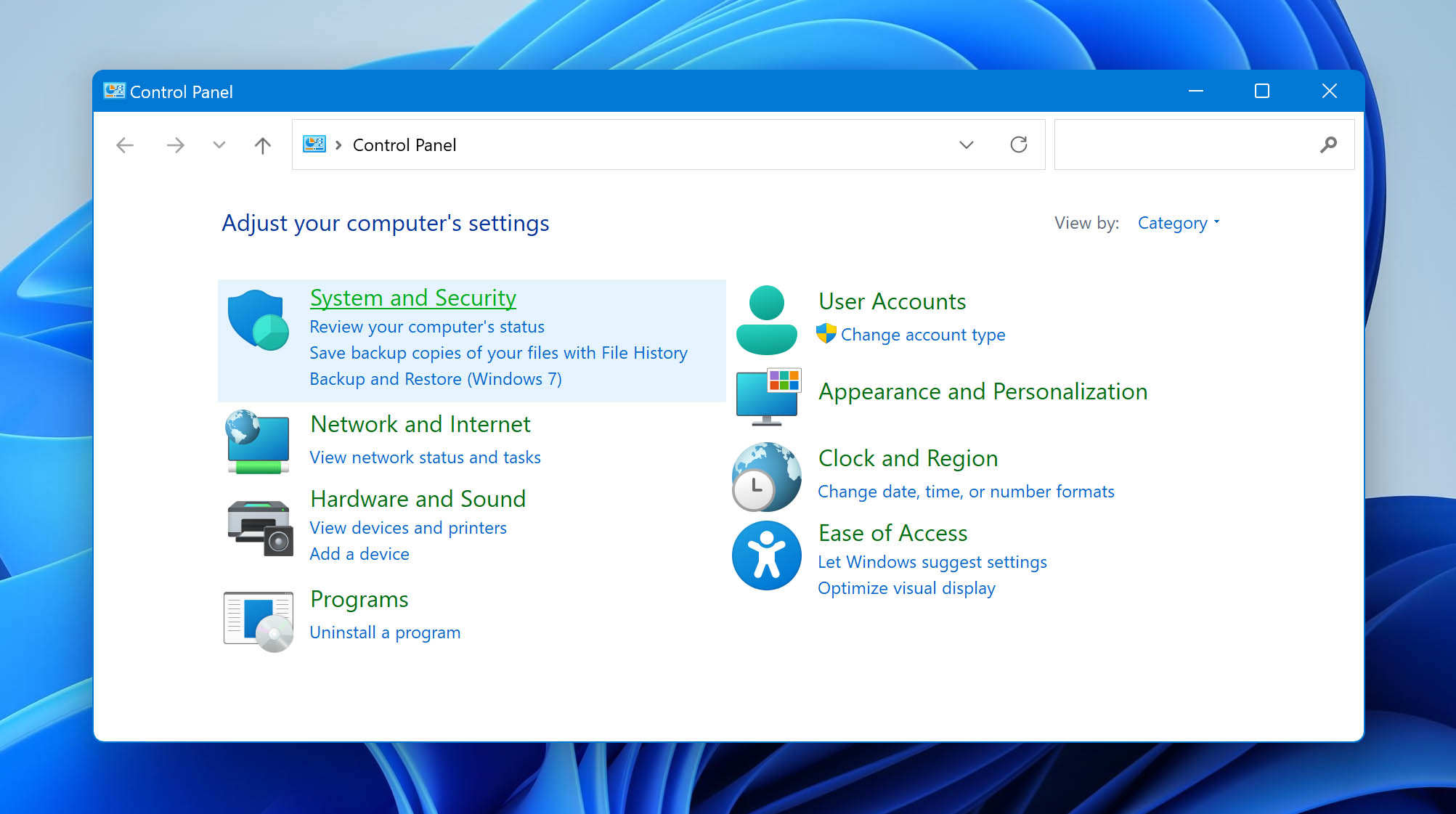Screen dimensions: 1456x814
Task: Click View network status and tasks
Action: [424, 457]
